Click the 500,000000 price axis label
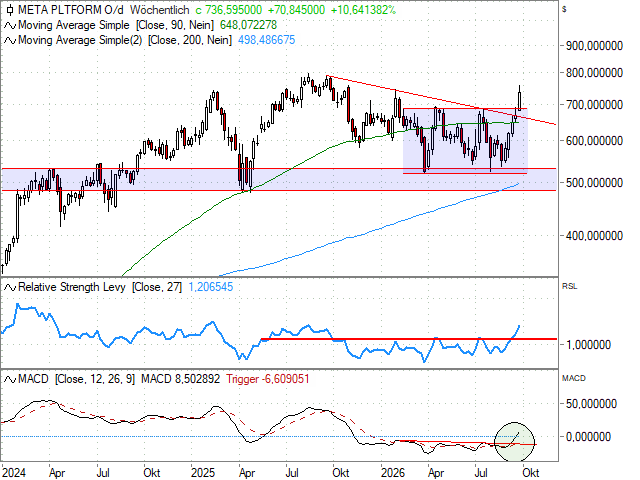The height and width of the screenshot is (480, 640). 594,183
